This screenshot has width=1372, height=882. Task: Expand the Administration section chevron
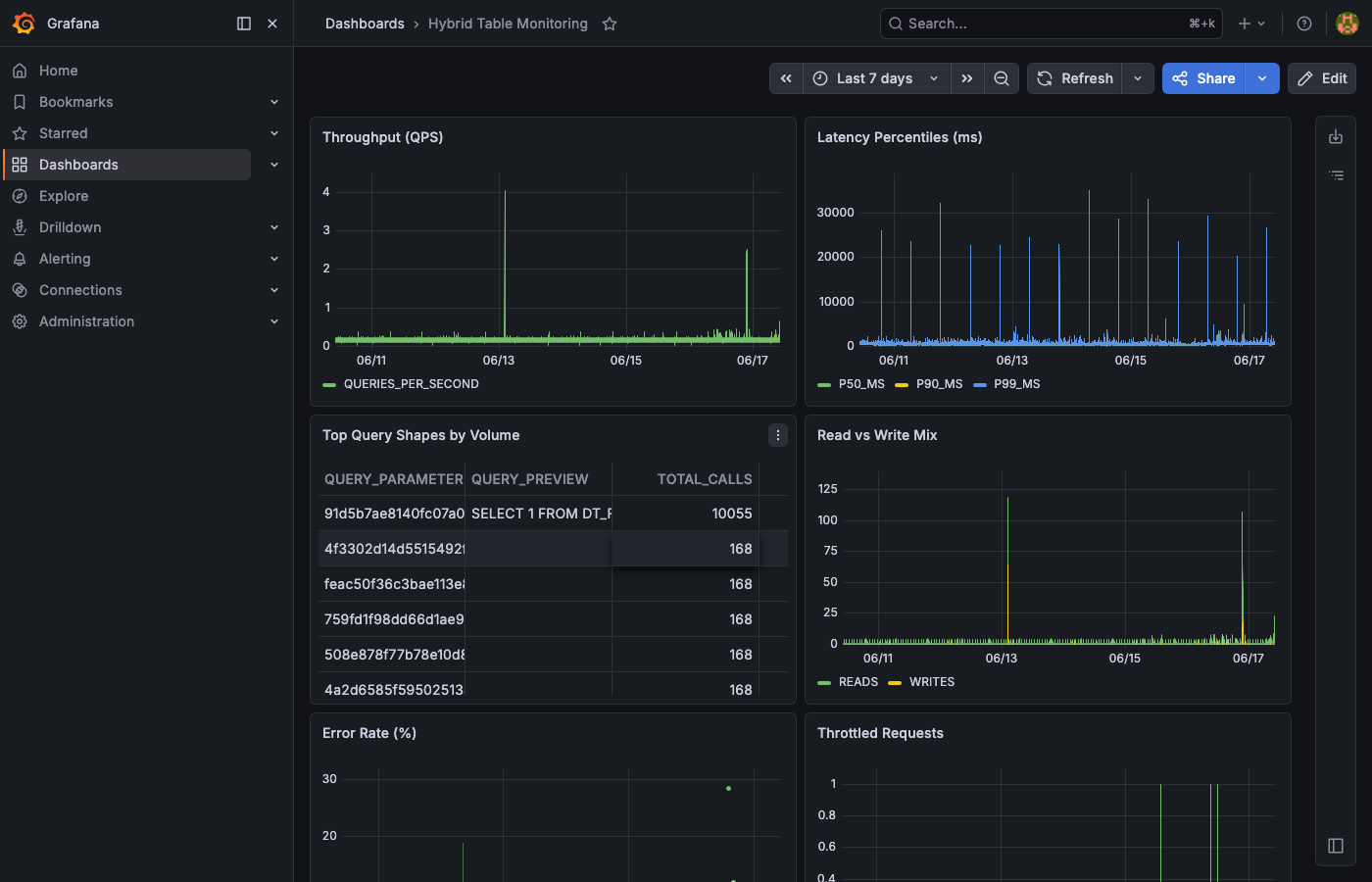(x=274, y=321)
